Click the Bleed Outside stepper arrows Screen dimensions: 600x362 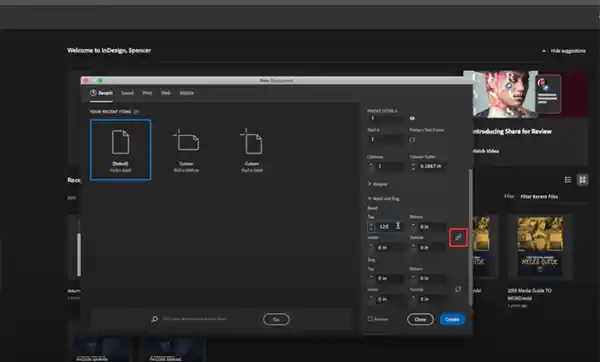click(x=413, y=248)
